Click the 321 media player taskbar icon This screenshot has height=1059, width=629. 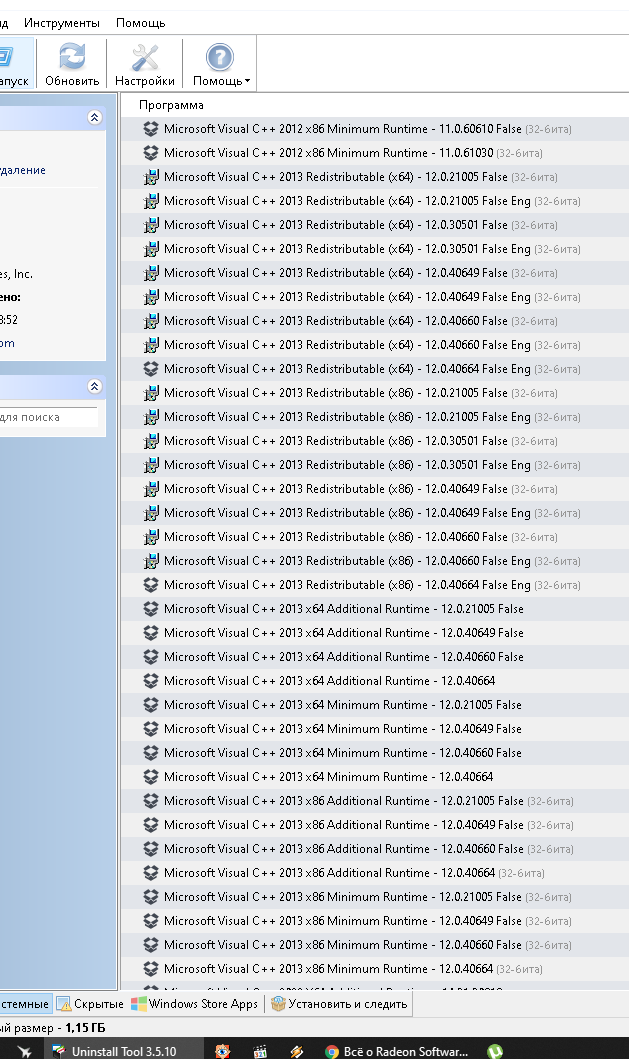coord(259,1052)
